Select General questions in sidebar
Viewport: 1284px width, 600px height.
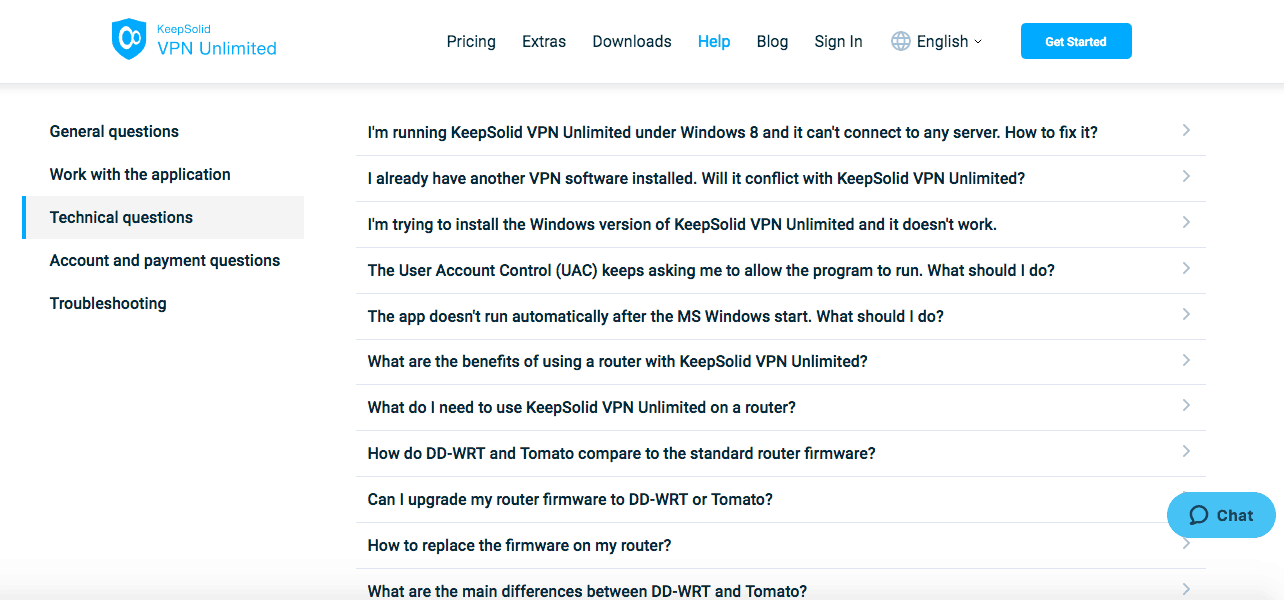coord(114,131)
